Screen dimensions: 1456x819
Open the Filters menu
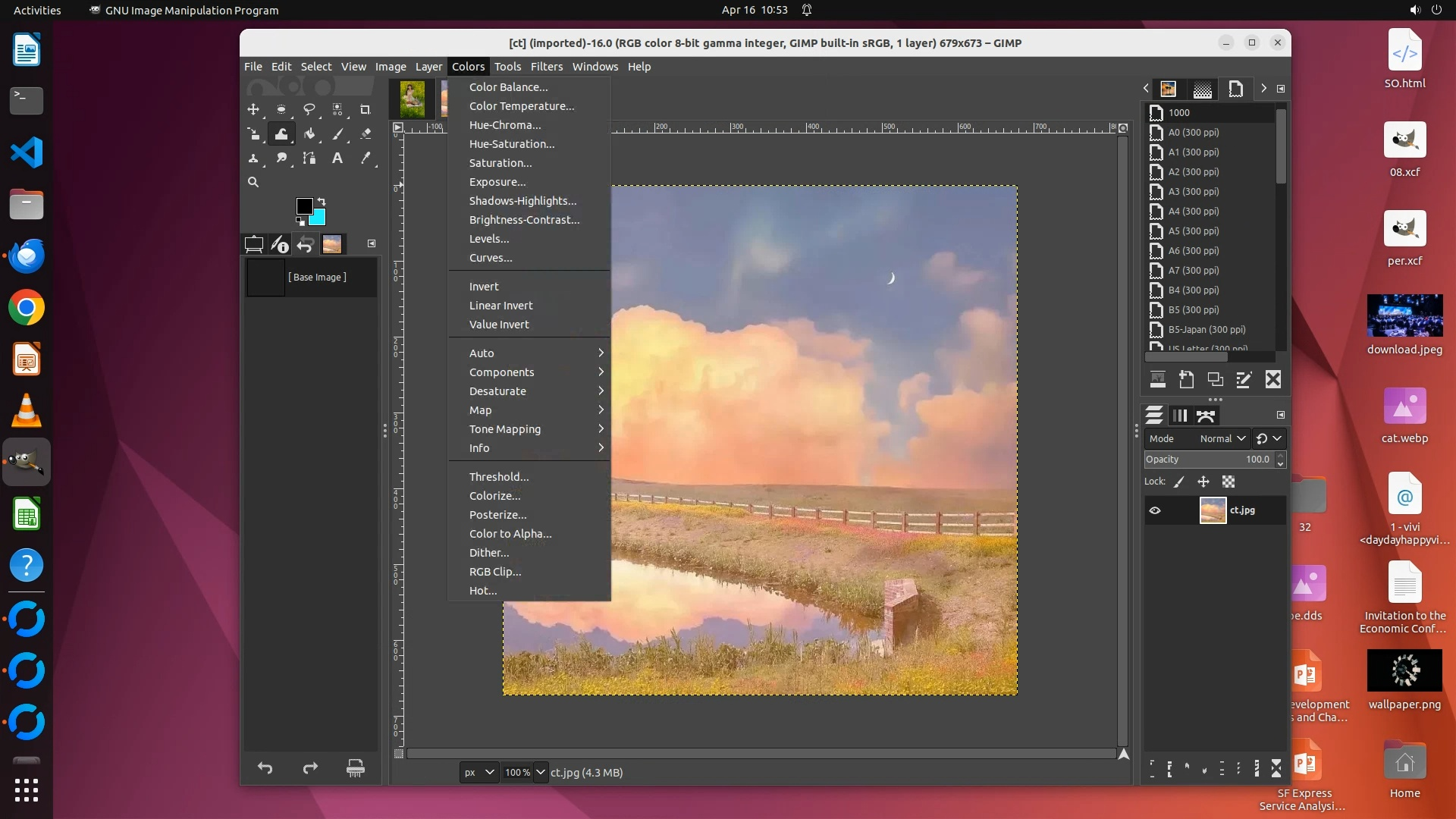(546, 67)
